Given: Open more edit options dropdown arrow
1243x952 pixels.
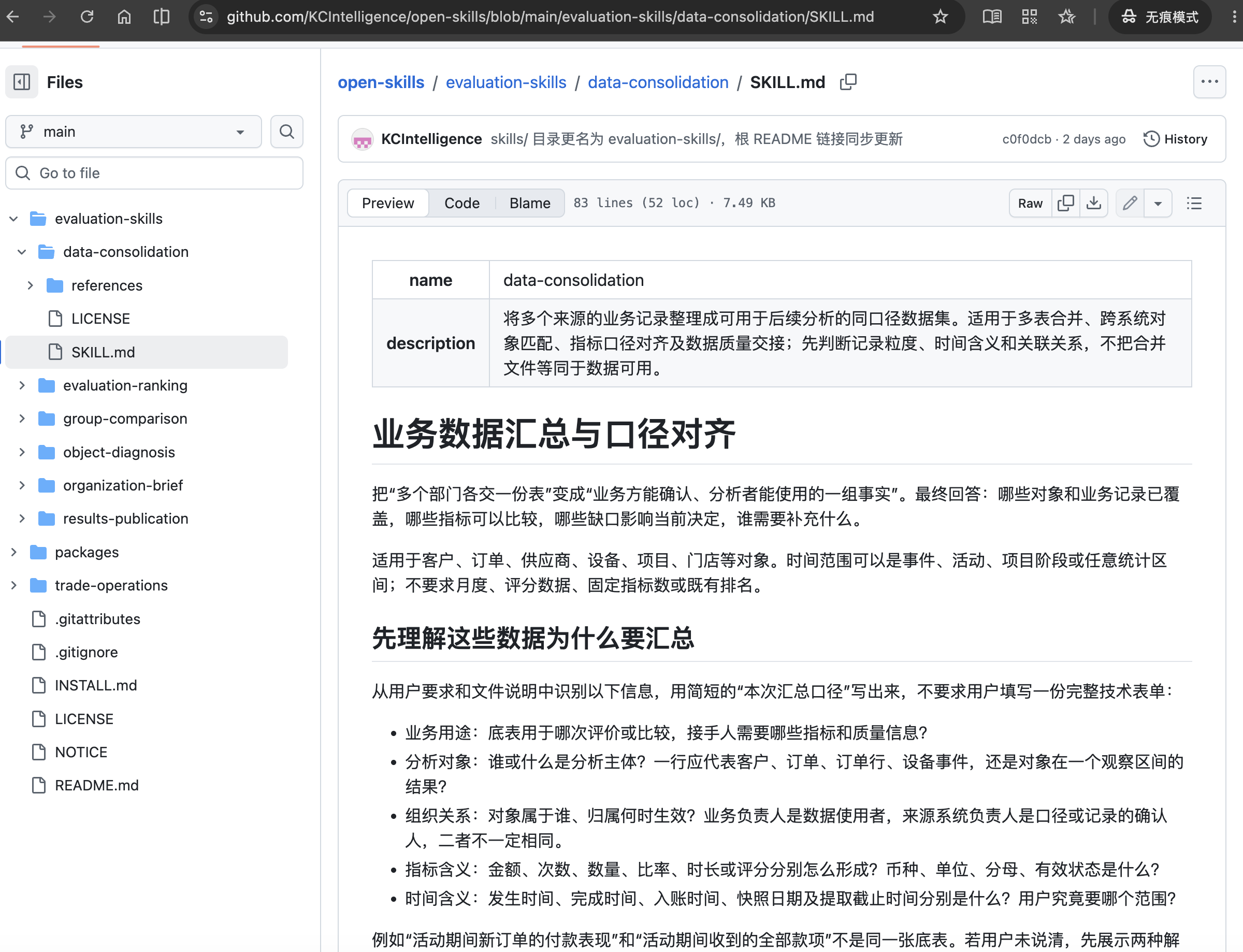Looking at the screenshot, I should click(x=1158, y=203).
